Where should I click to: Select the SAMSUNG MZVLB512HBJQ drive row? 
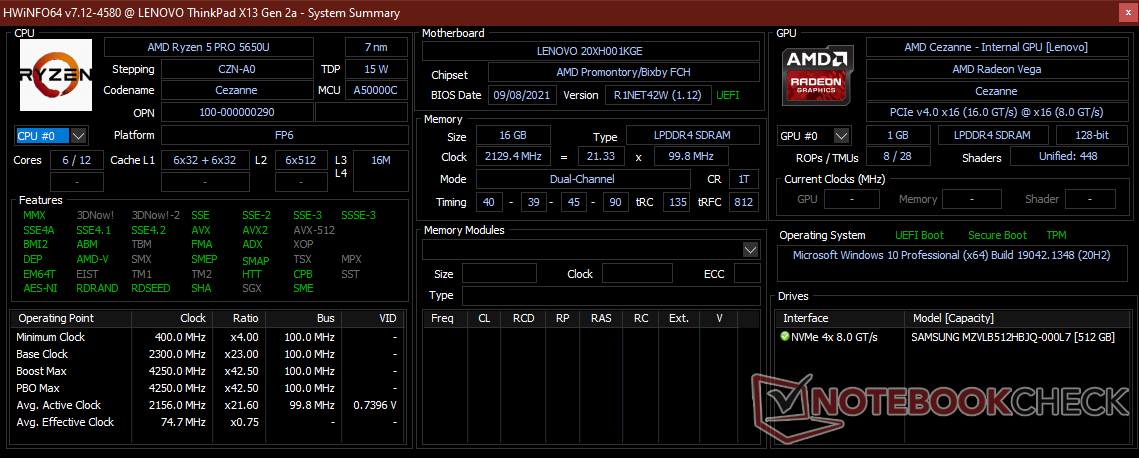953,337
